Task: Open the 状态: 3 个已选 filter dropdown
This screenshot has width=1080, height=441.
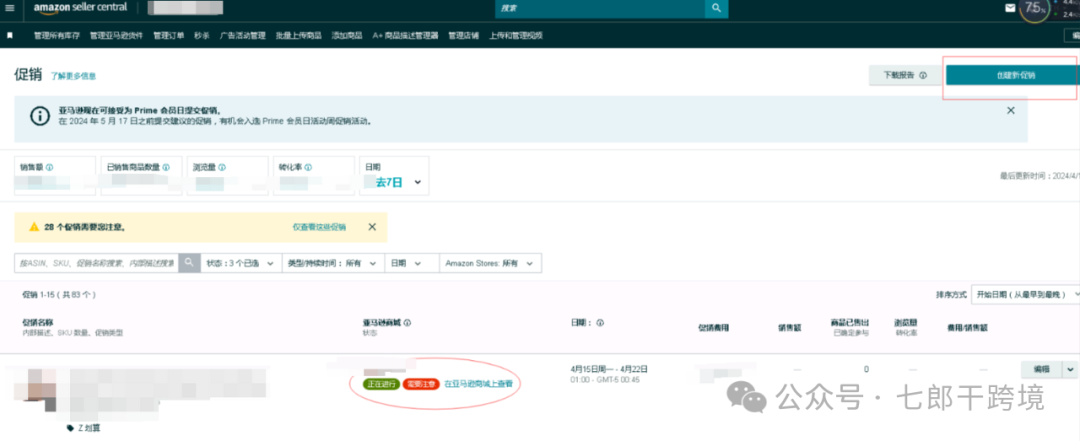Action: point(241,263)
